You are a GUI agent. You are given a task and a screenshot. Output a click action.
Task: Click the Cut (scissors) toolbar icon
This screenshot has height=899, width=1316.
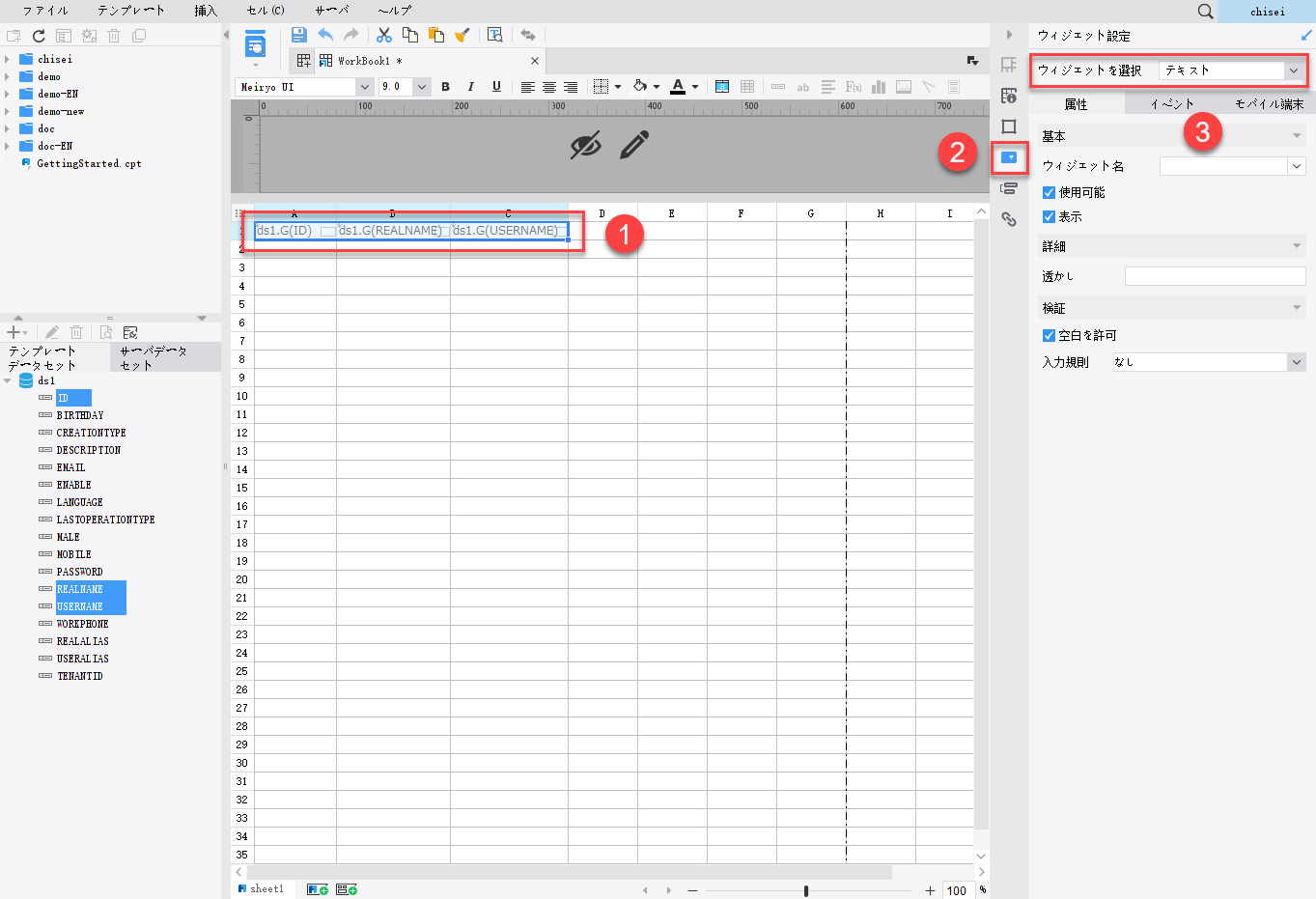tap(383, 35)
